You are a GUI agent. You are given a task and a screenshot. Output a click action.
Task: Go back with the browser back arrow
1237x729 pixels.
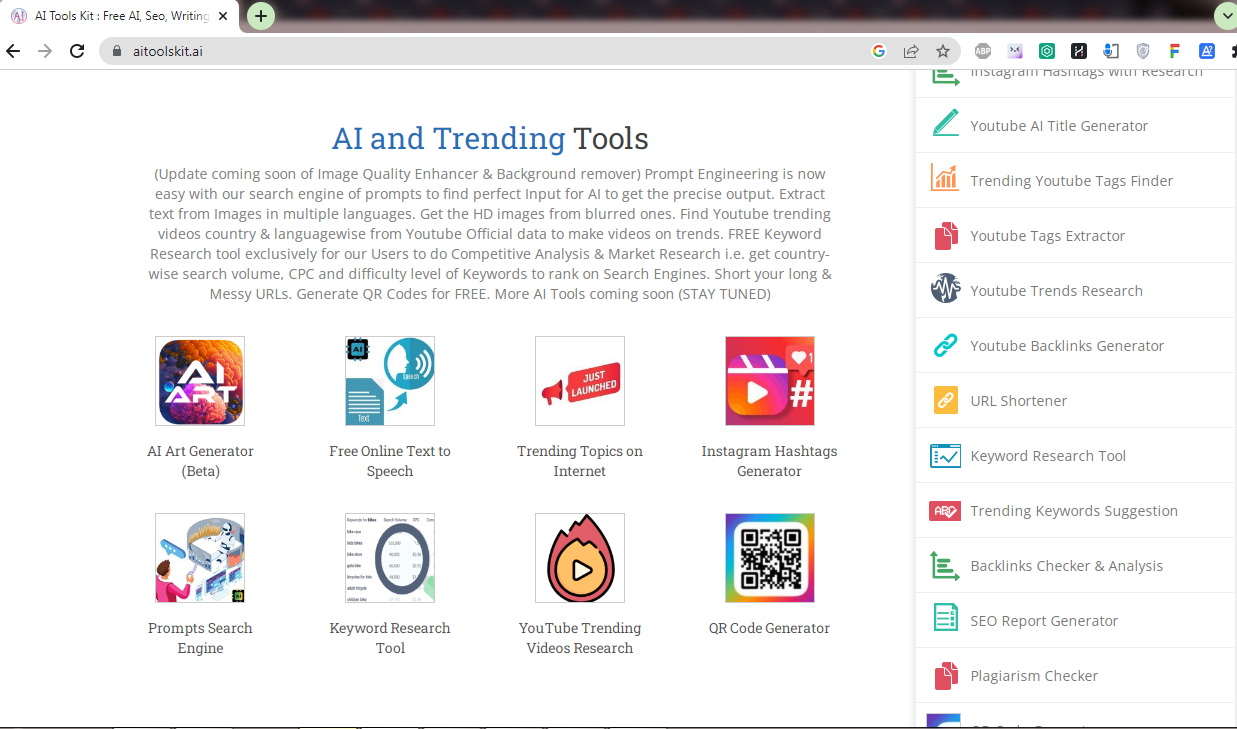pyautogui.click(x=13, y=51)
